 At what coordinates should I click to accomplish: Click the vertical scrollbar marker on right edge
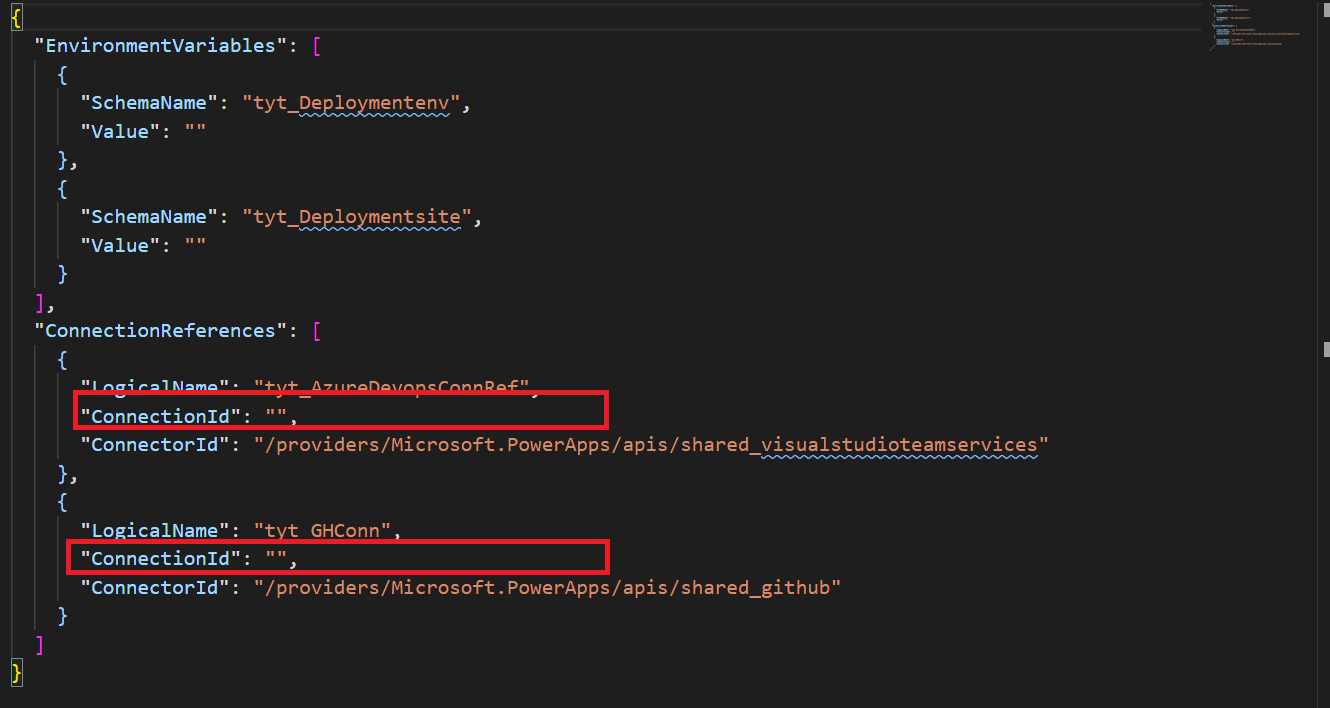click(x=1326, y=350)
